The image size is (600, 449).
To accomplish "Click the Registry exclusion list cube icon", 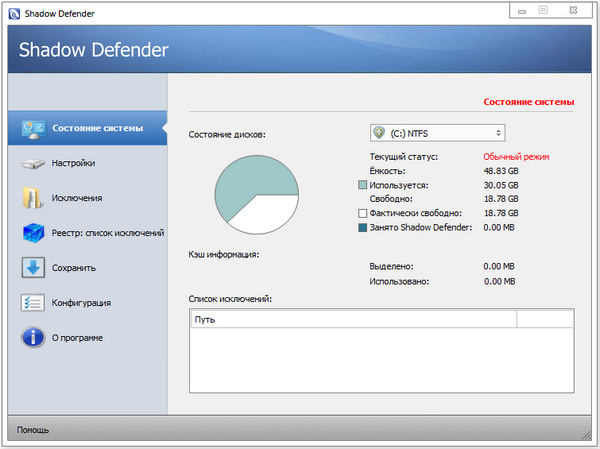I will (32, 233).
